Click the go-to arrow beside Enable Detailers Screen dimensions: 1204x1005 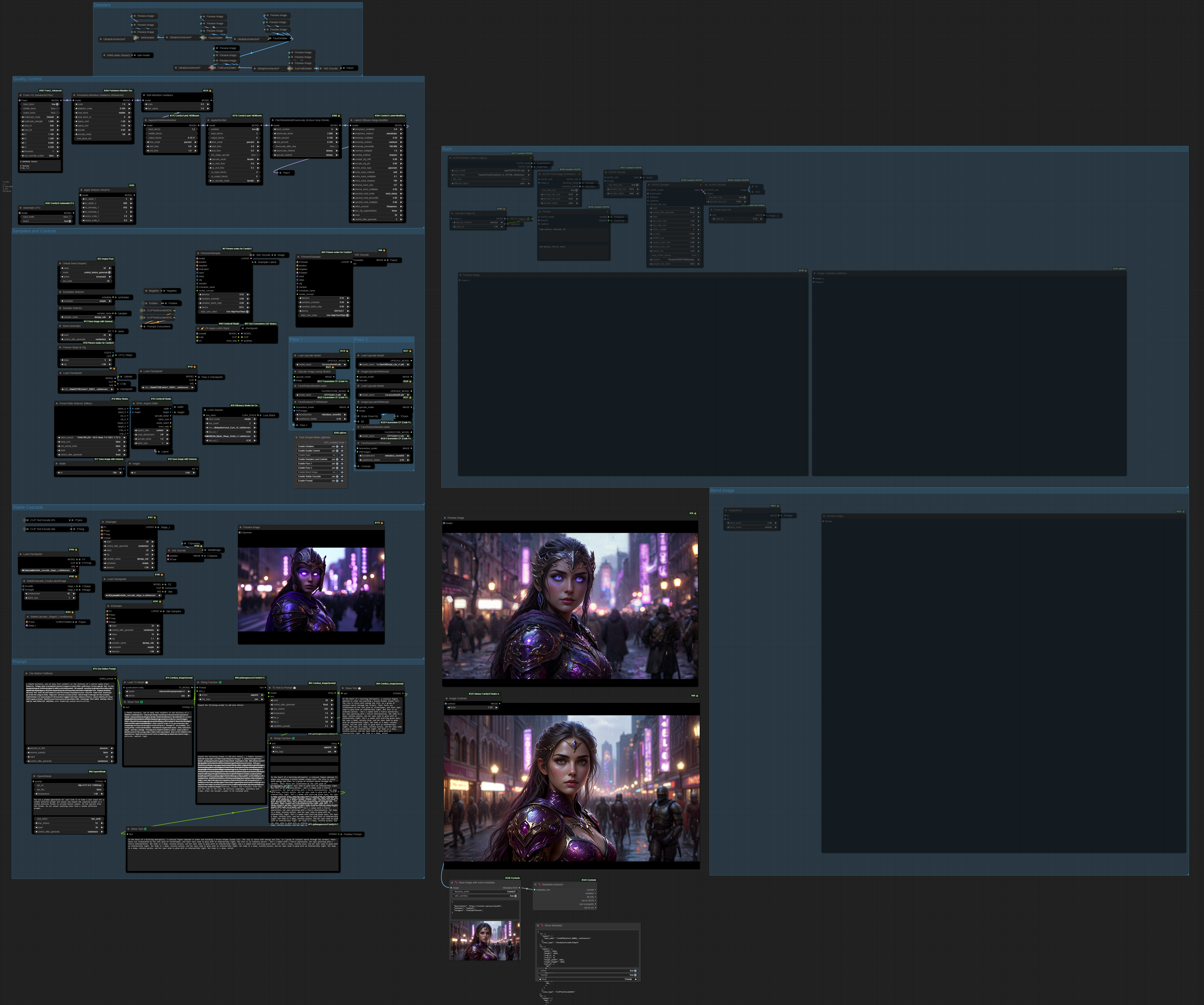(342, 447)
